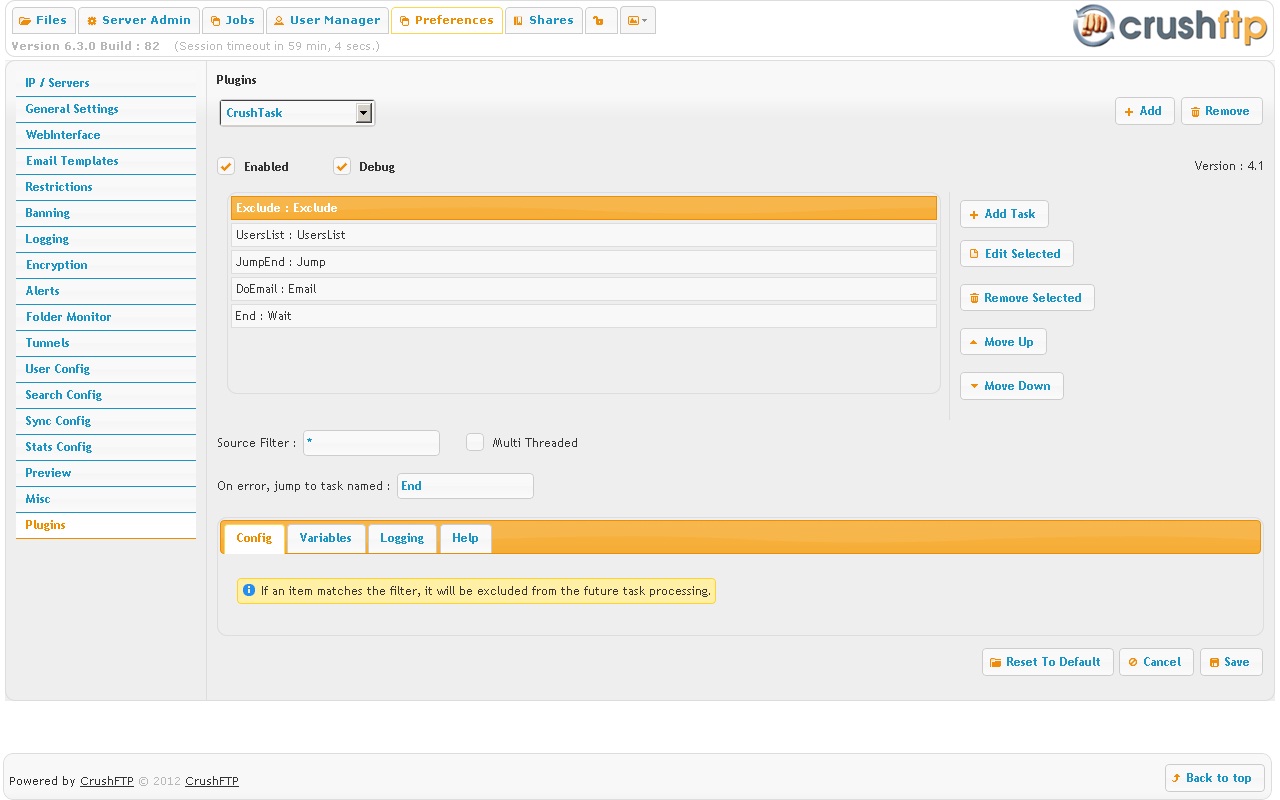Click the CrushFTP link after © 2012
Screen dimensions: 1280x800
[x=212, y=782]
